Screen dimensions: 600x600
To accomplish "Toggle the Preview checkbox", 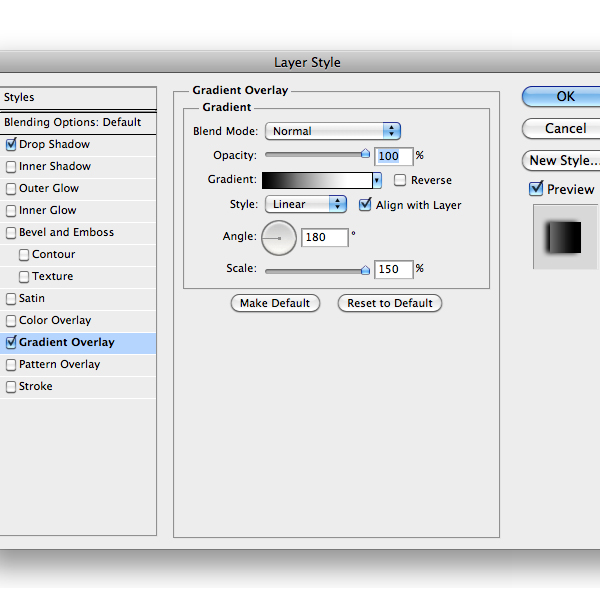I will coord(536,189).
